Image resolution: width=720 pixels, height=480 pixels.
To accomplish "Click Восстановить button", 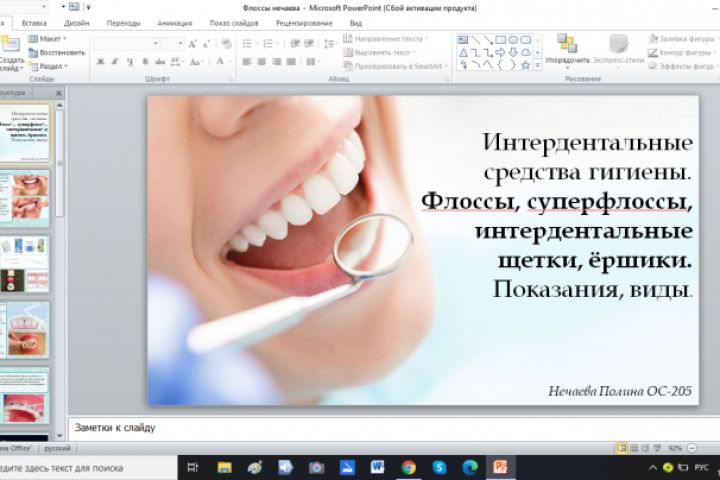I will (x=57, y=53).
